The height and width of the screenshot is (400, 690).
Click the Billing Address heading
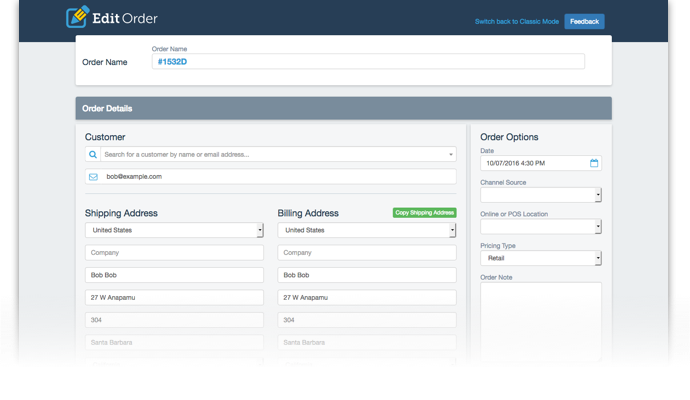[308, 213]
